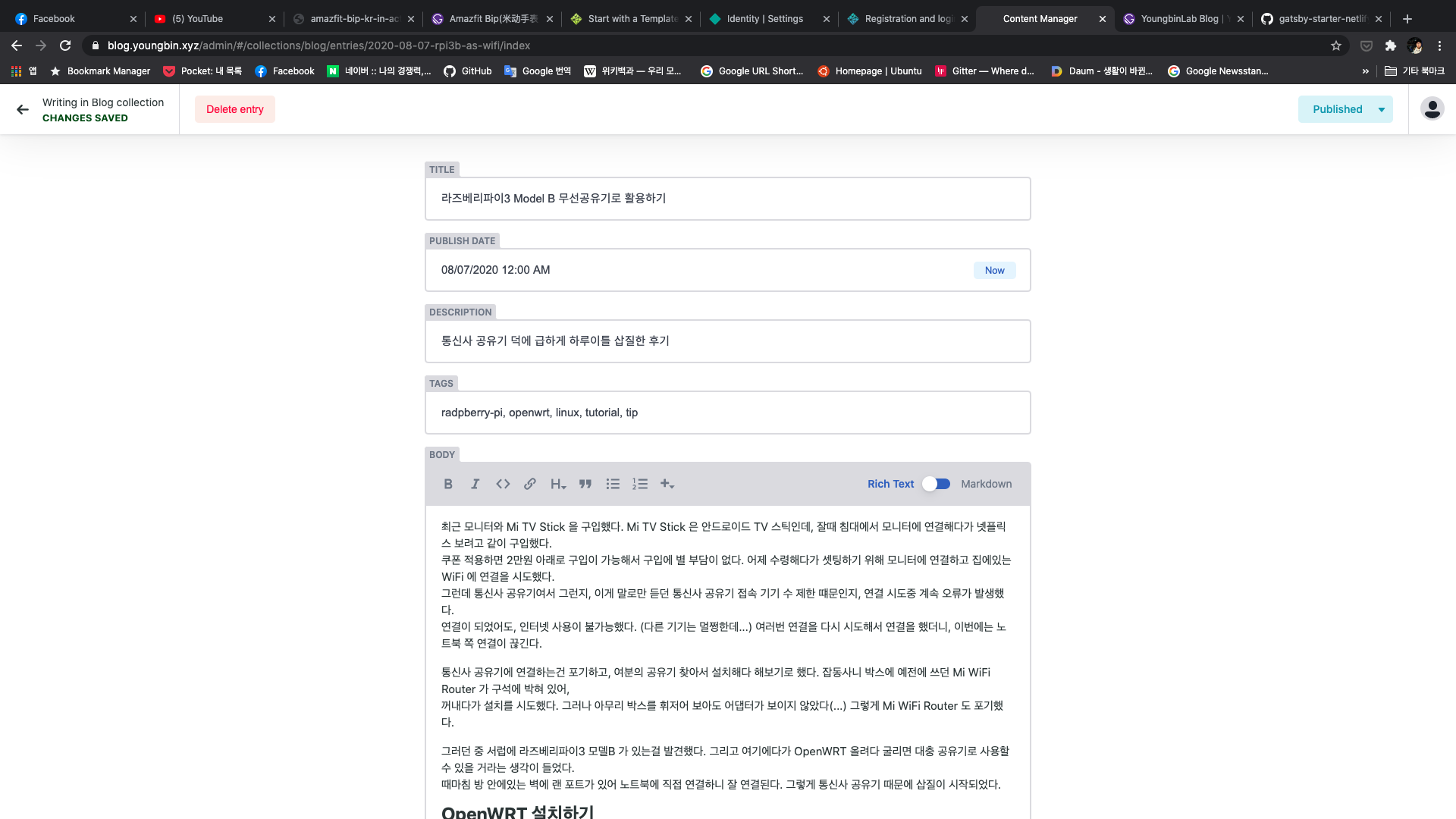Add a blockquote with quote icon
This screenshot has width=1456, height=819.
click(x=585, y=484)
